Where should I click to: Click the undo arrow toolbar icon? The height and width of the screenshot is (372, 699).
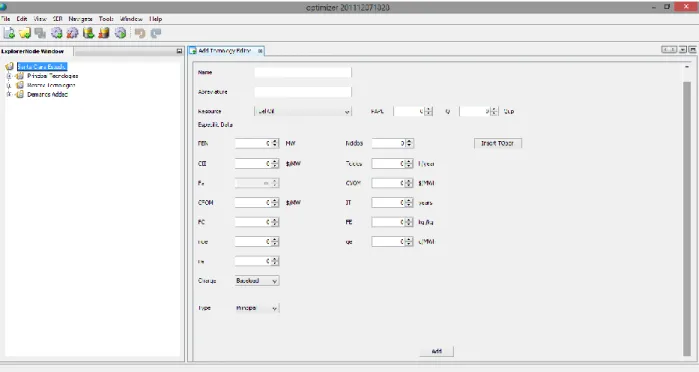(x=140, y=33)
